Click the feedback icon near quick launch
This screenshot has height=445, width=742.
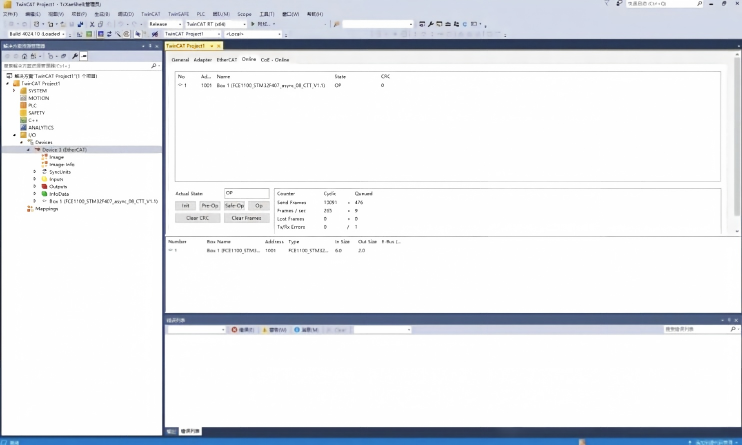tap(619, 3)
